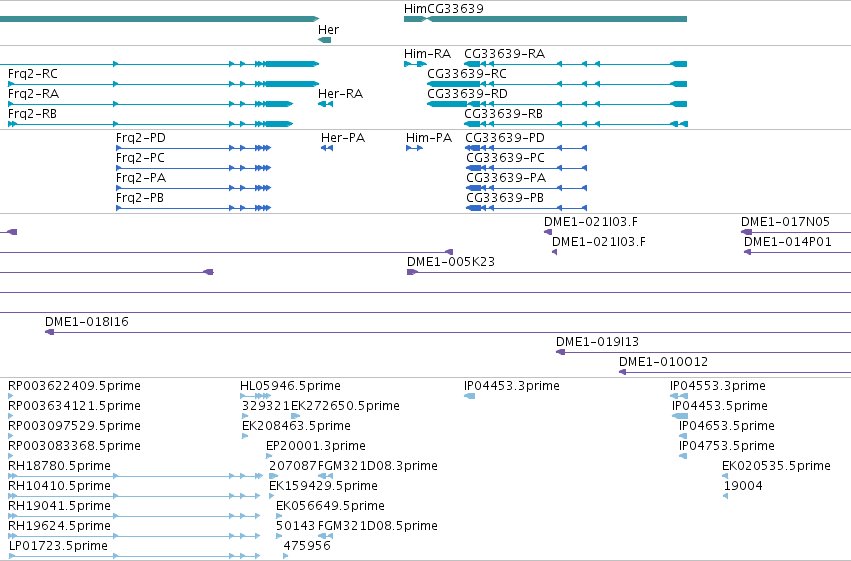Click the CG33639-RB transcript label

tap(503, 114)
